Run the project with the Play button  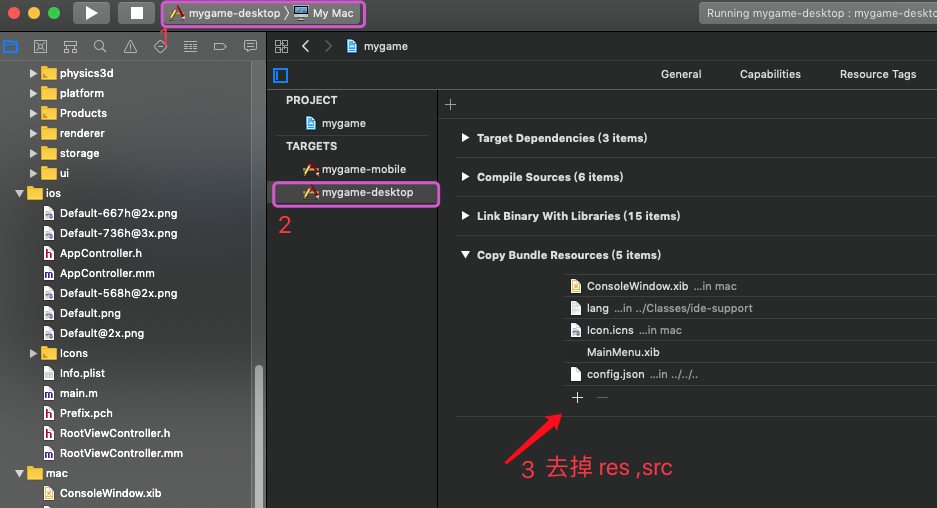point(91,13)
